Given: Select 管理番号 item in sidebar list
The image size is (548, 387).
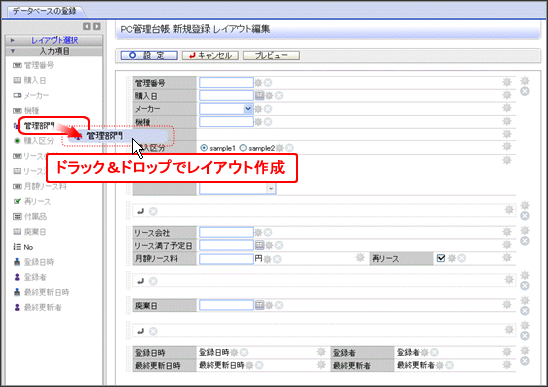Looking at the screenshot, I should [34, 65].
